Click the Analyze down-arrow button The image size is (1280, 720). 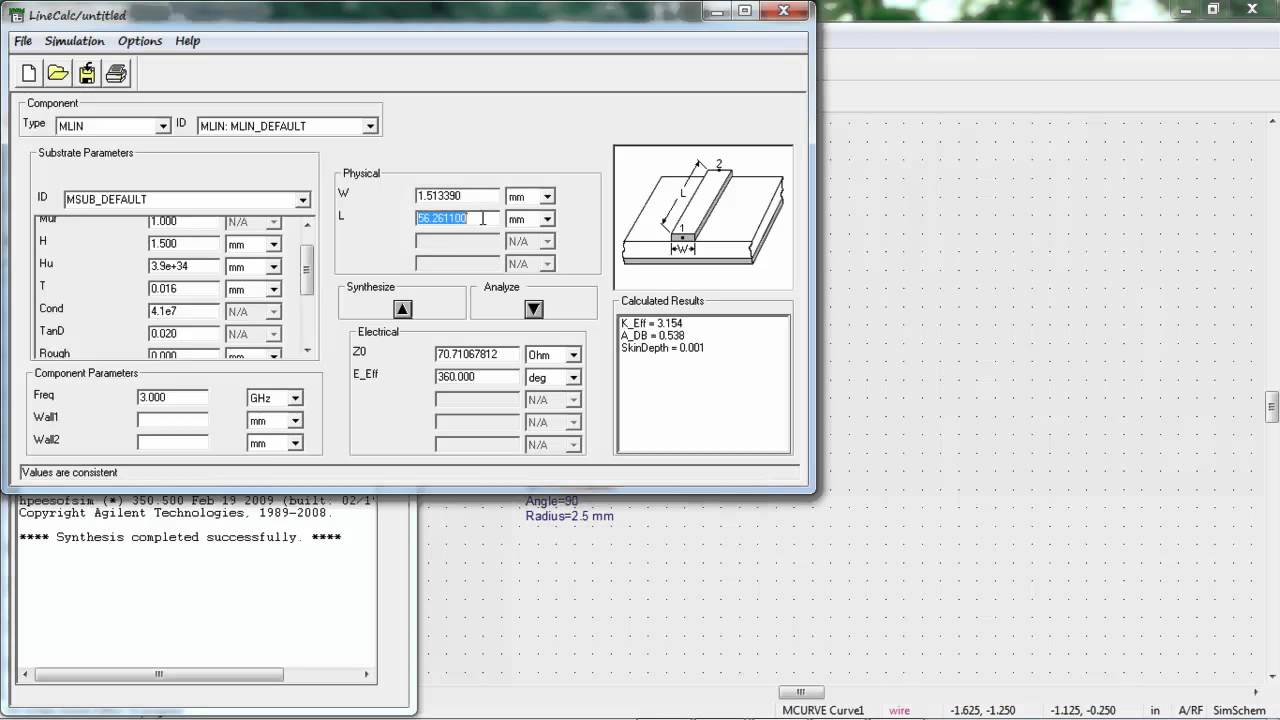coord(534,309)
